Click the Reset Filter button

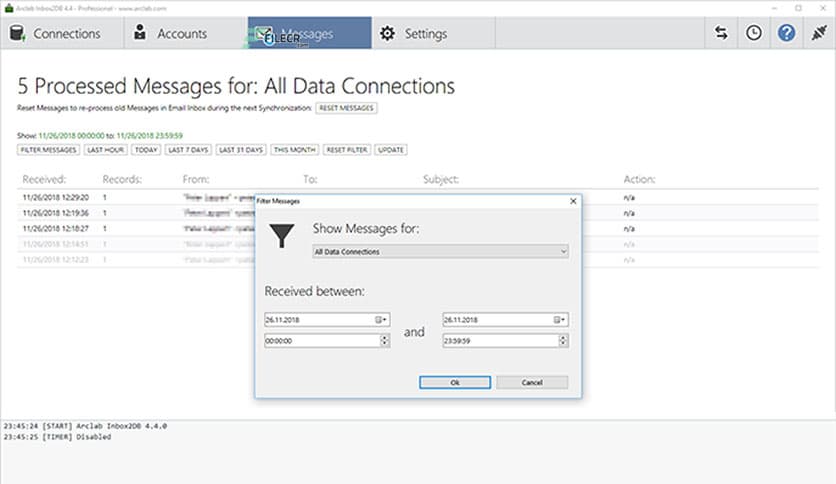347,150
